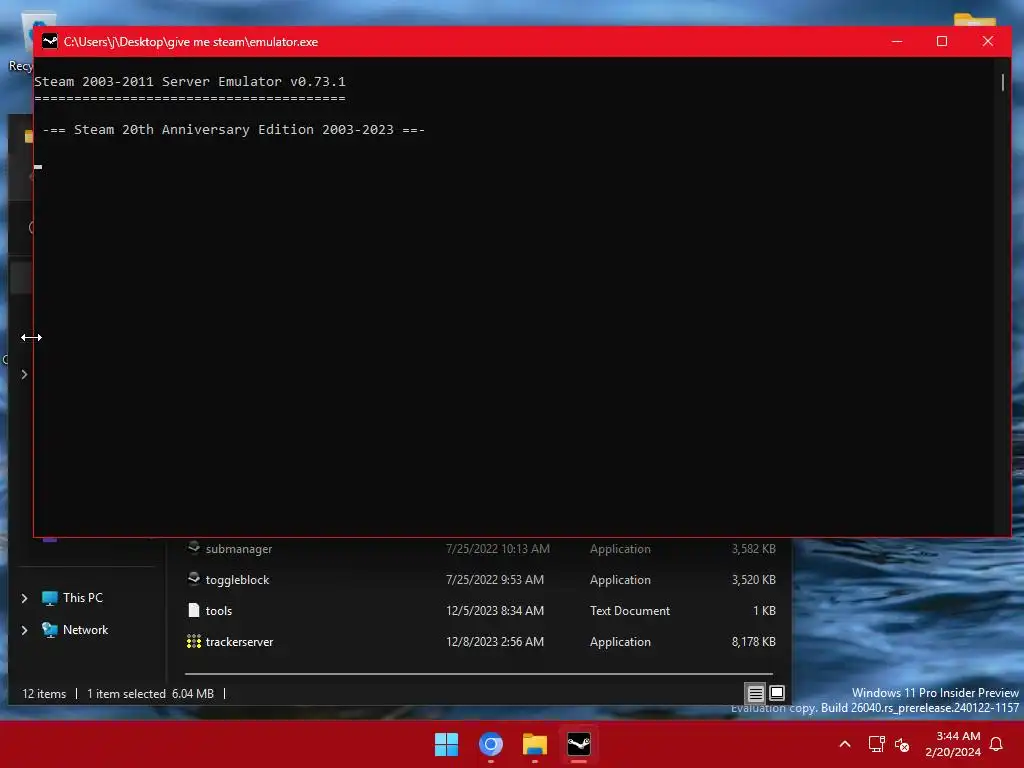The width and height of the screenshot is (1024, 768).
Task: Launch Chrome from the taskbar
Action: pos(490,744)
